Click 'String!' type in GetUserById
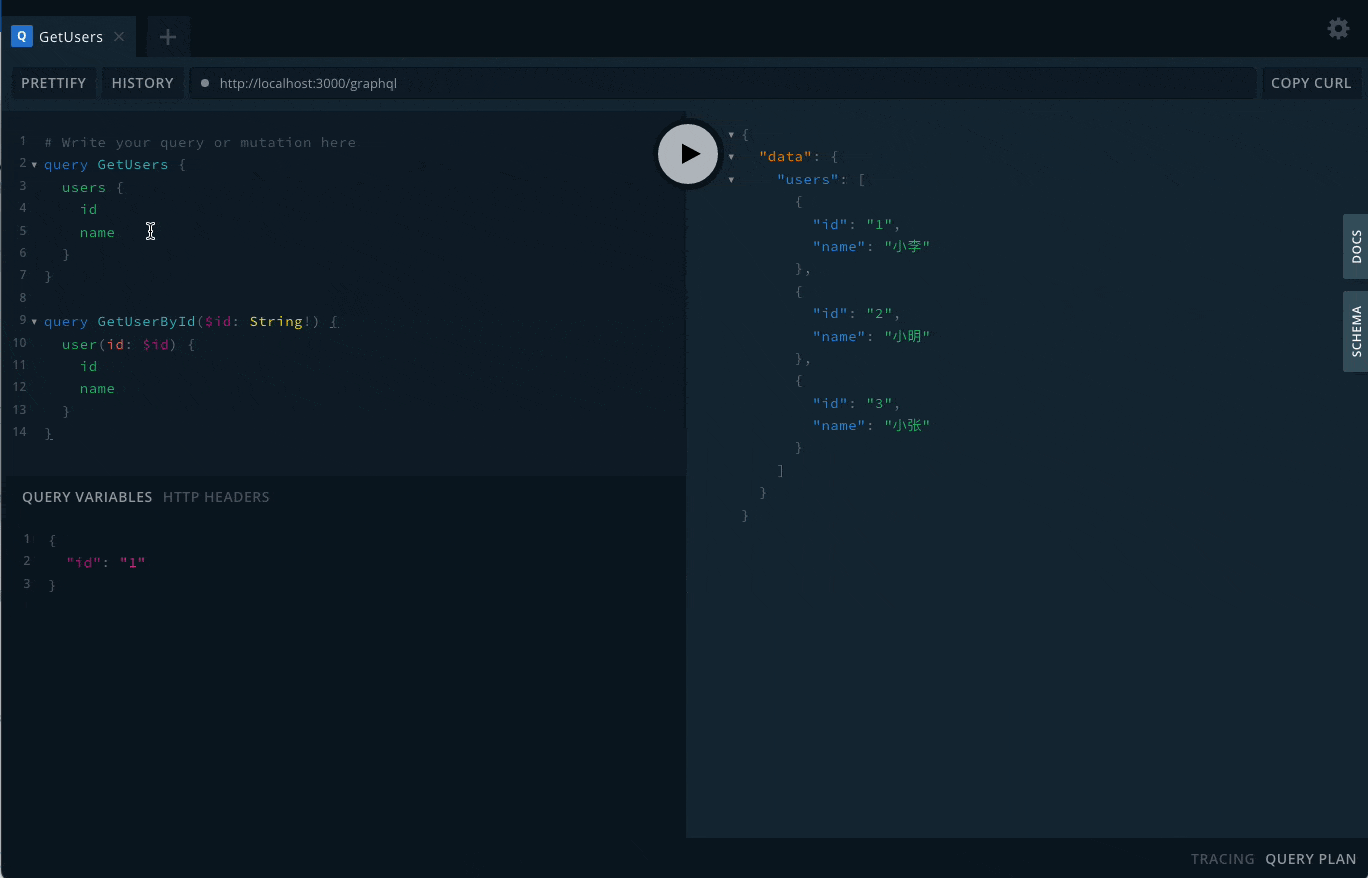The width and height of the screenshot is (1368, 878). point(284,321)
